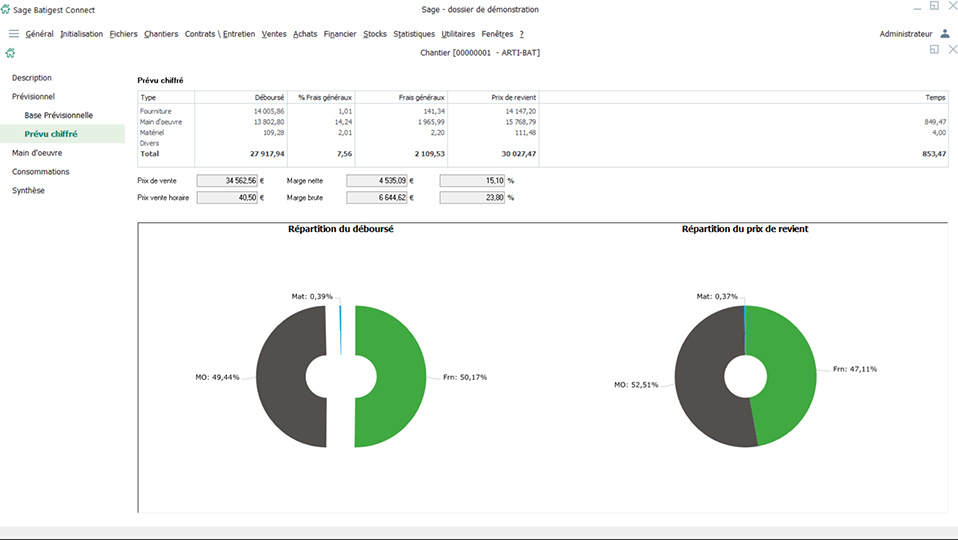Open the ? help menu
Image resolution: width=958 pixels, height=540 pixels.
click(x=522, y=34)
